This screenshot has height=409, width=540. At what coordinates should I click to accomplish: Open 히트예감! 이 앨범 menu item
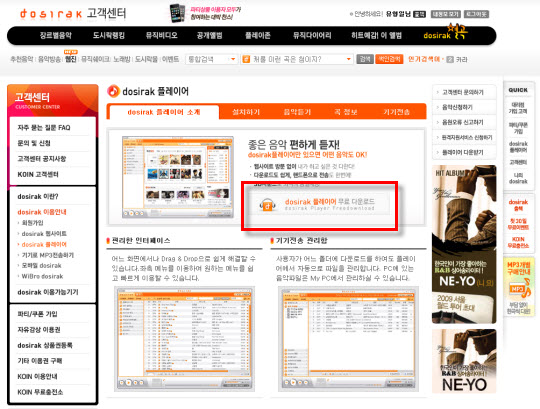coord(376,35)
